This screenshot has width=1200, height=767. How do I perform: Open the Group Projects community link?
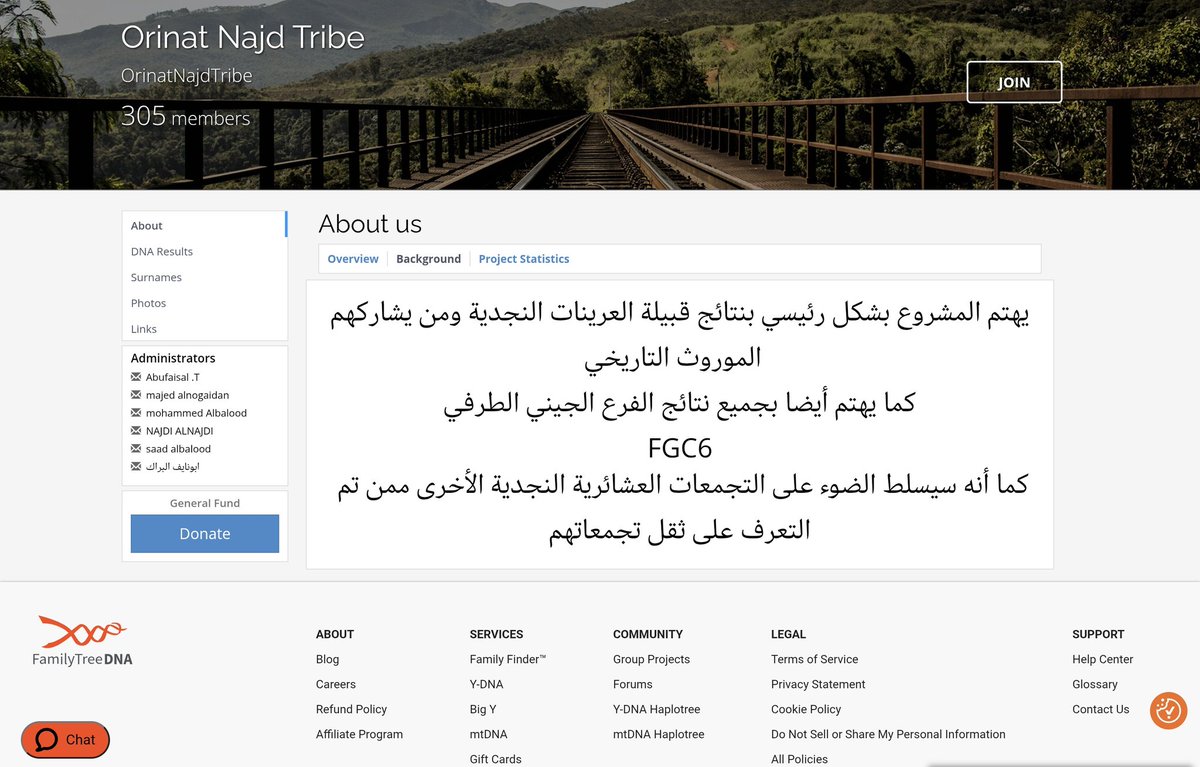point(651,660)
